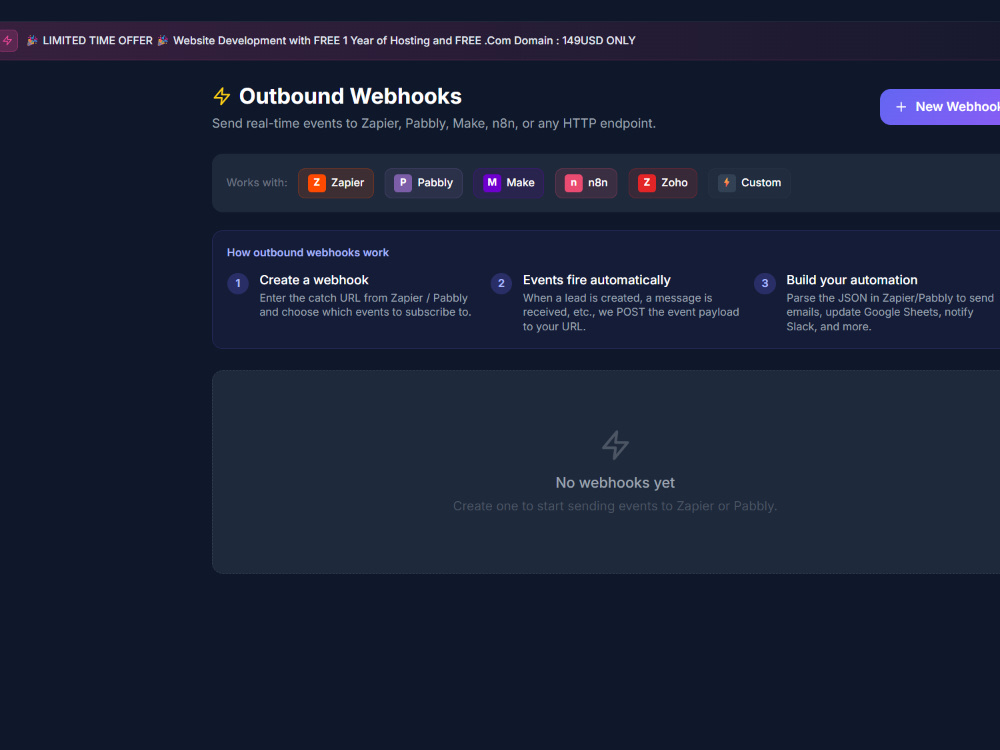Click the pink n8n logo icon
Screen dimensions: 1000x750
573,183
